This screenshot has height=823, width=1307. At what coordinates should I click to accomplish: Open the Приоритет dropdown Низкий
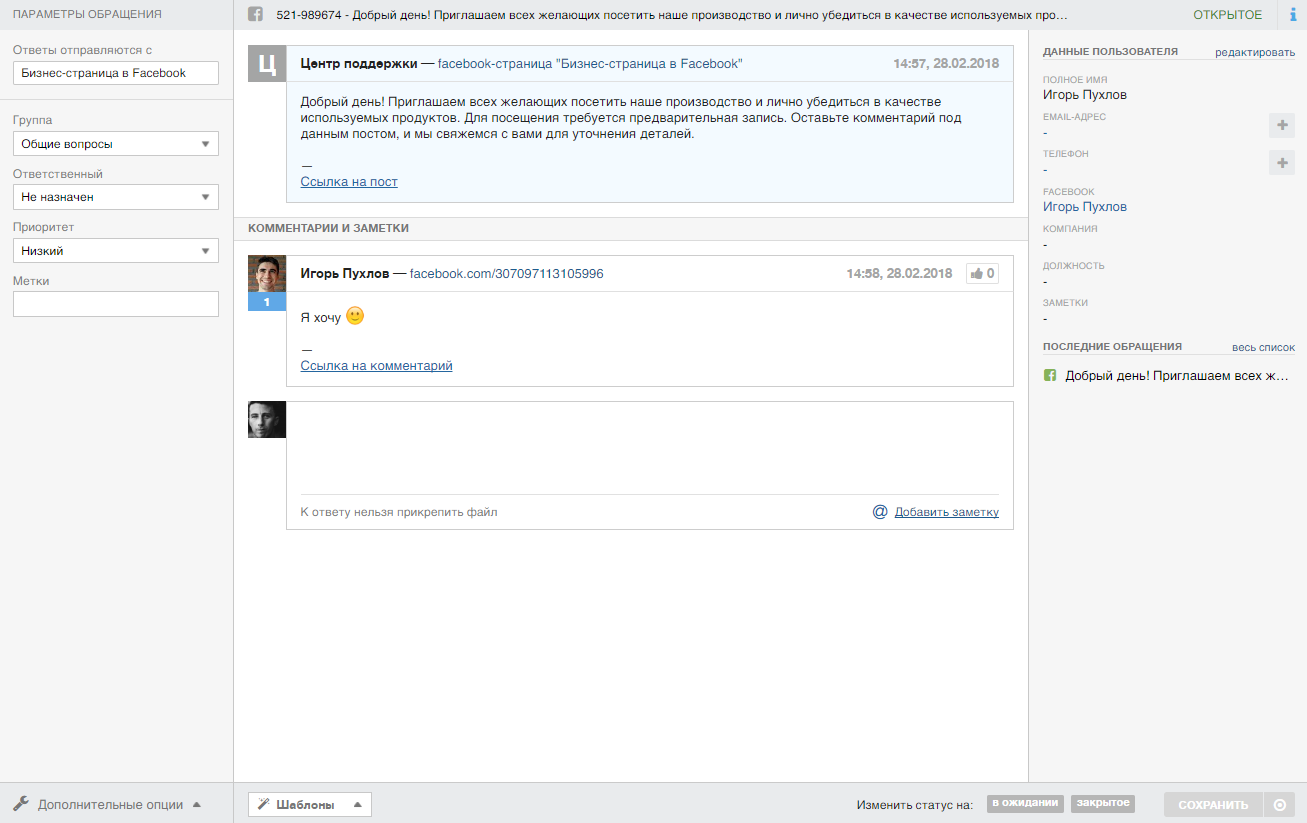click(116, 251)
